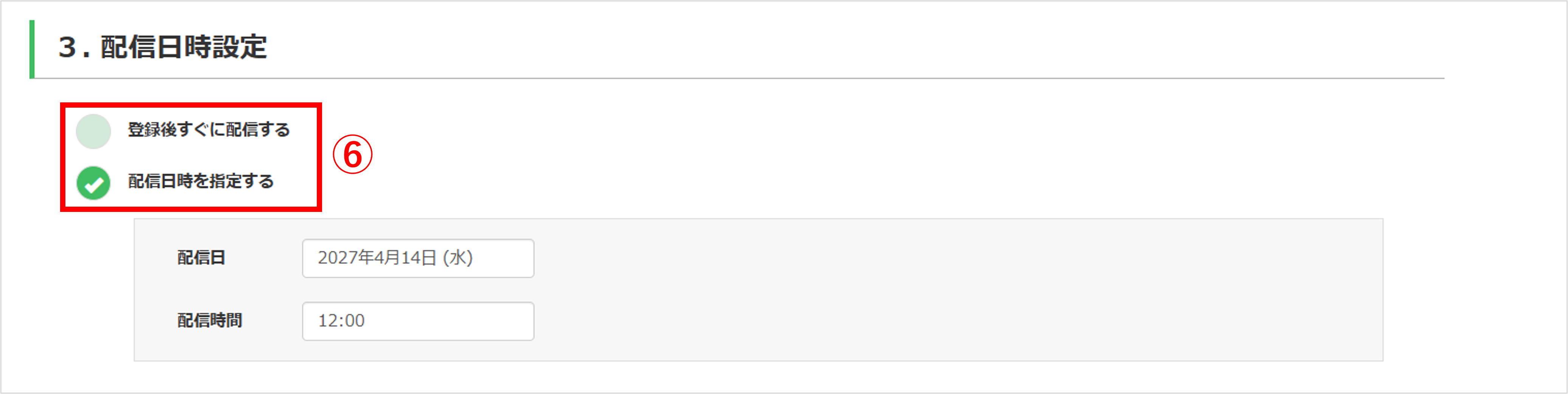Click the digit 3 in the section heading
Viewport: 1568px width, 394px height.
click(x=67, y=47)
